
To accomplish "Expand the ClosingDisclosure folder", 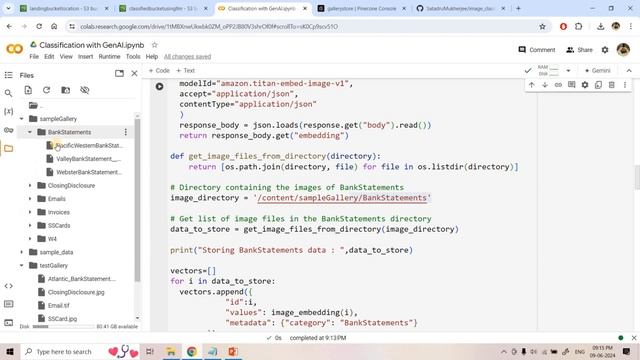I will [x=30, y=185].
